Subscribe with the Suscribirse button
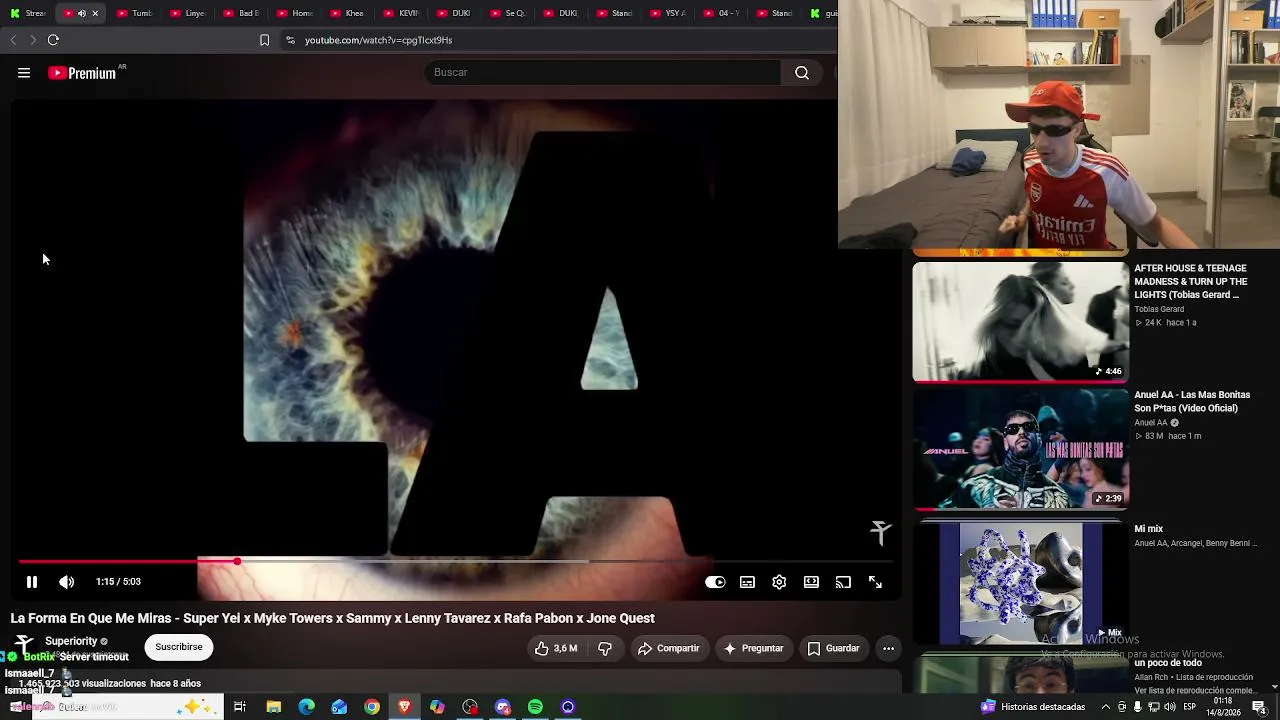Screen dimensions: 1280x720 [x=179, y=647]
